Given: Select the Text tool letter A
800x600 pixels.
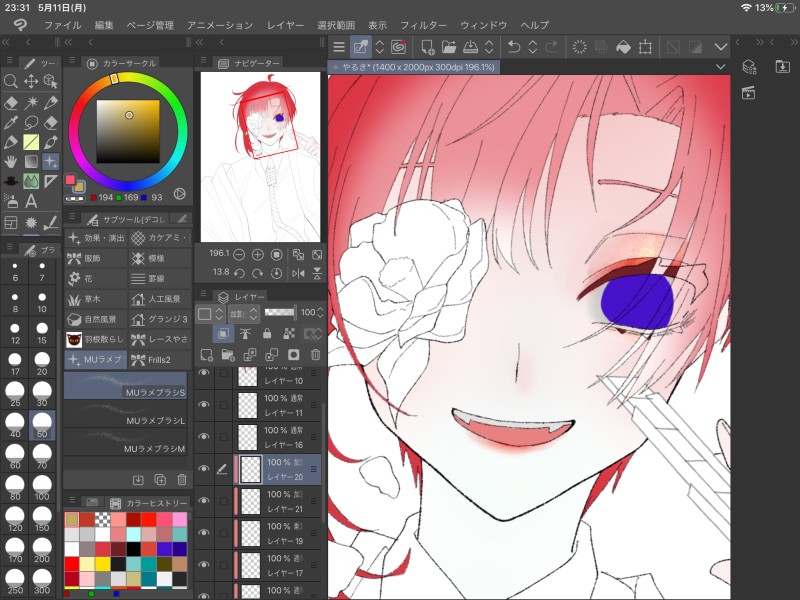Looking at the screenshot, I should [31, 201].
